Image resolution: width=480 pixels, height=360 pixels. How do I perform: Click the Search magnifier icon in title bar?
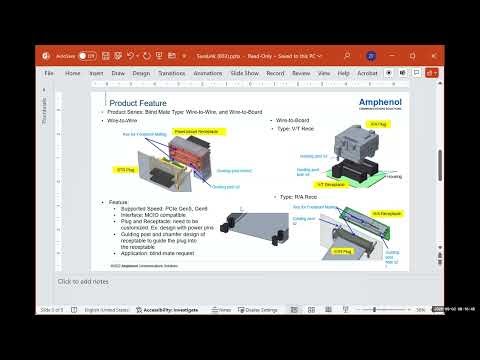(347, 56)
